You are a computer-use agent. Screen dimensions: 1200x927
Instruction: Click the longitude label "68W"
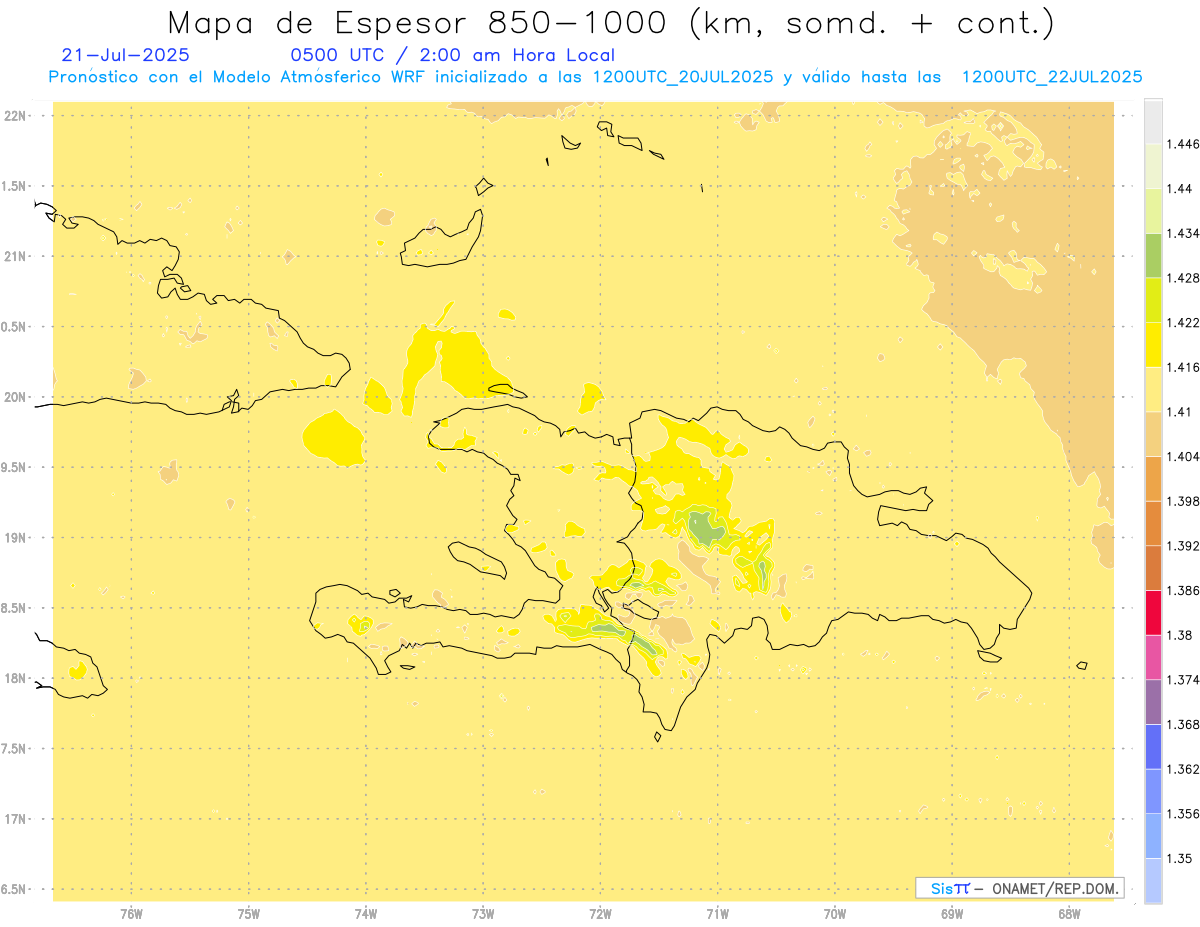point(1069,914)
